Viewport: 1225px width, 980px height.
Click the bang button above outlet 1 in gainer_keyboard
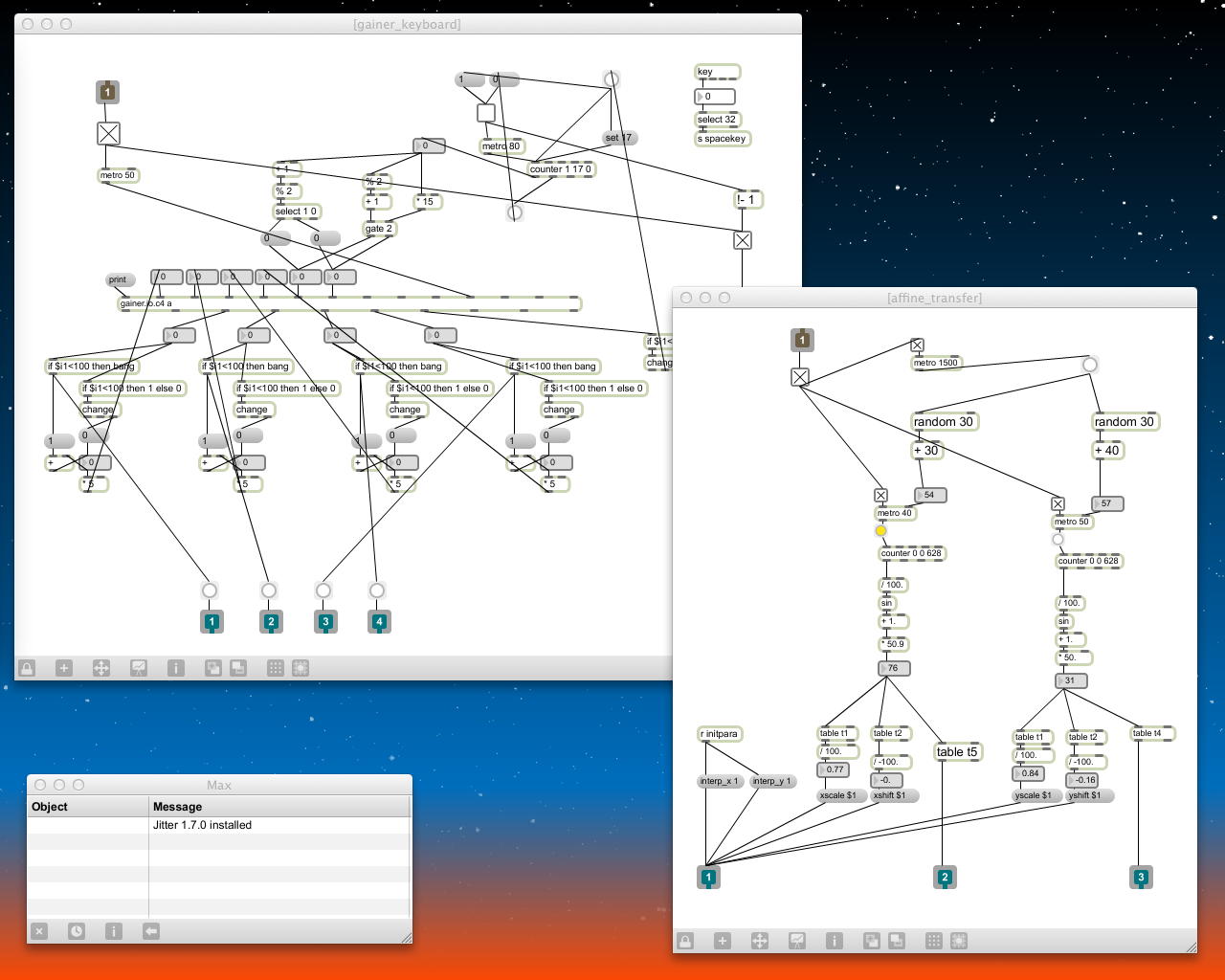point(210,590)
